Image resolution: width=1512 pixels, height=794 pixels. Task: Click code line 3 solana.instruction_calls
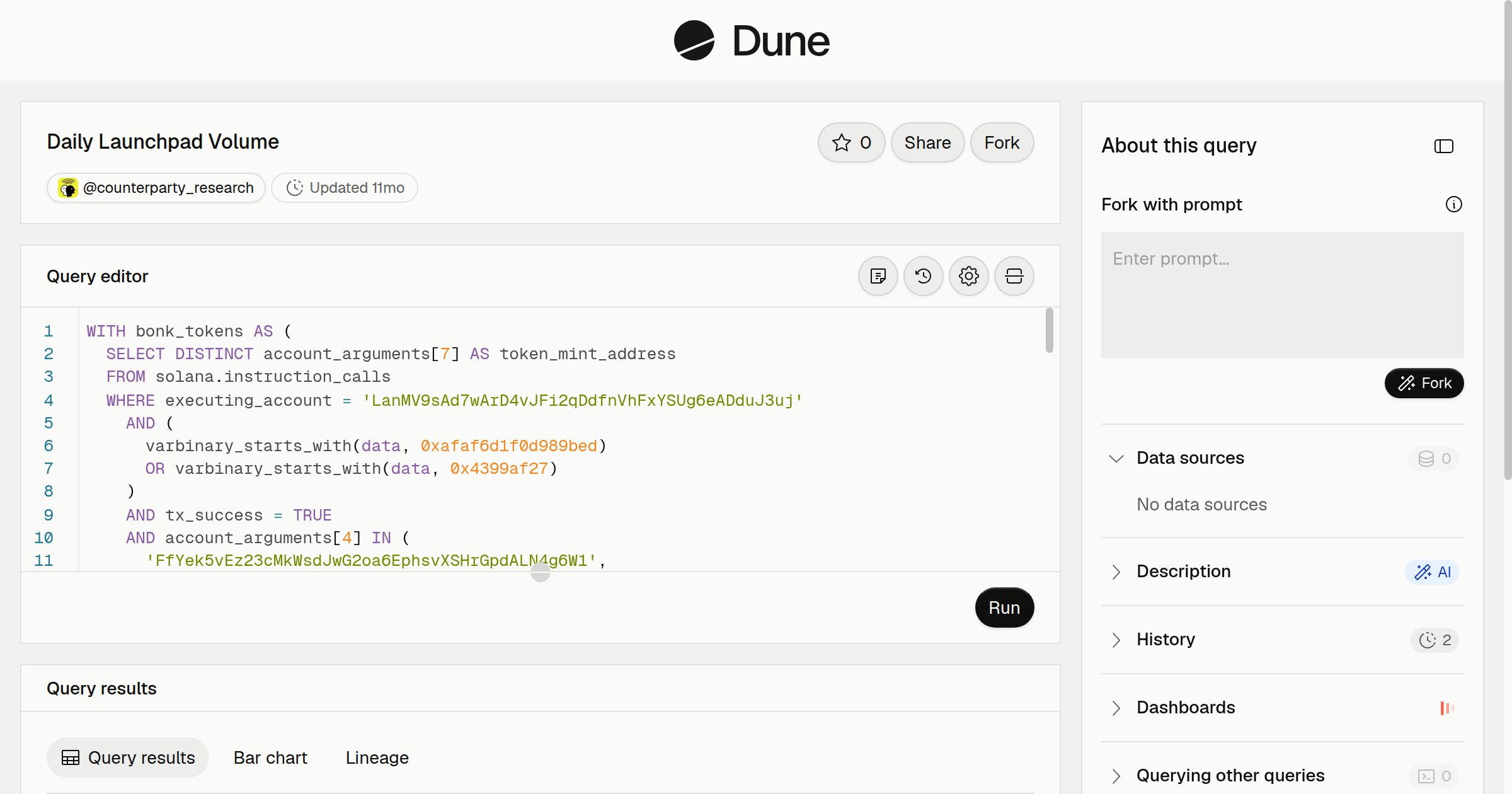tap(273, 377)
